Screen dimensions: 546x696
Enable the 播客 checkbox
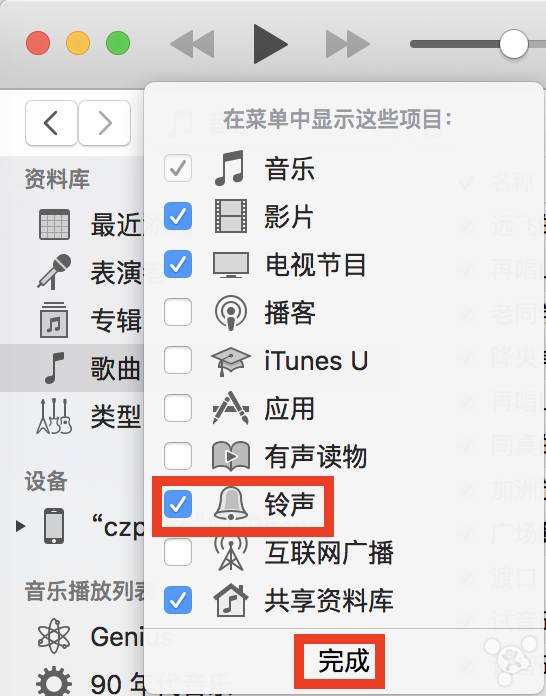[178, 312]
